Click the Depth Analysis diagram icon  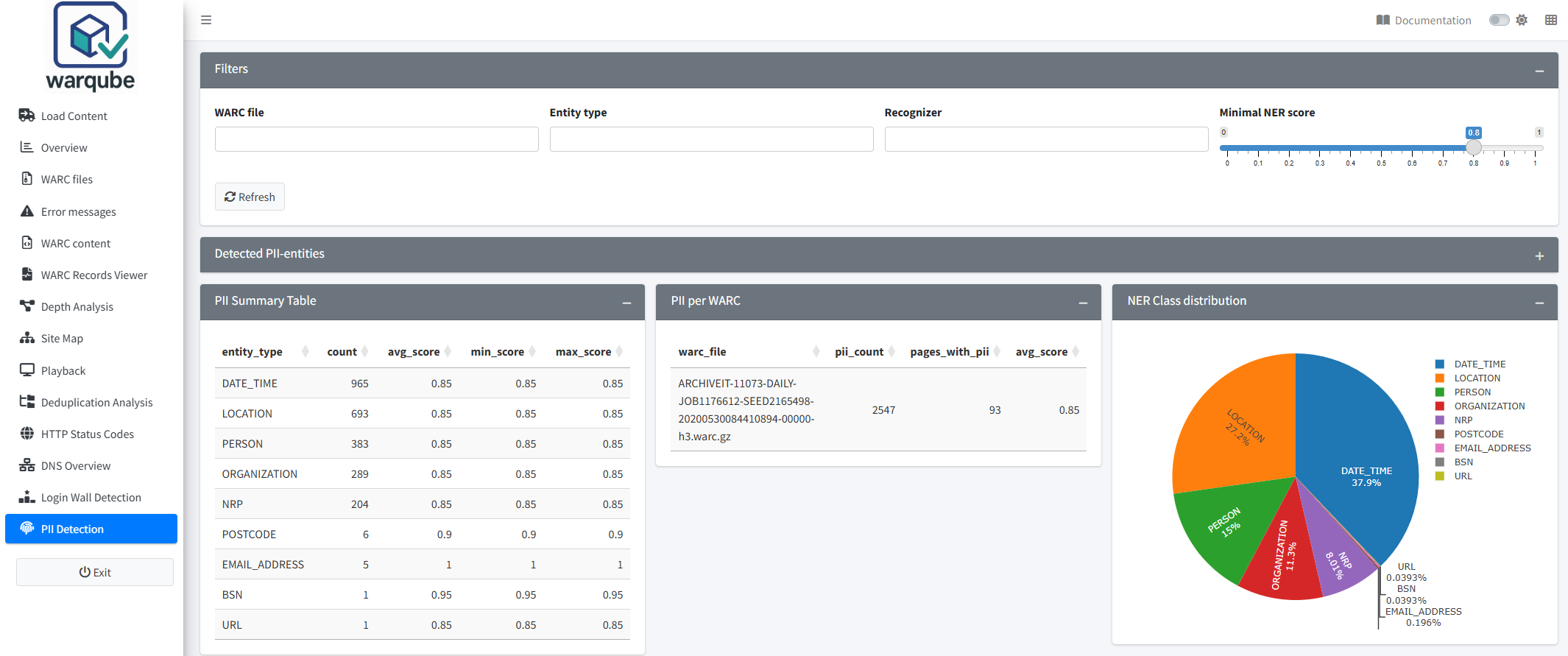click(x=27, y=306)
